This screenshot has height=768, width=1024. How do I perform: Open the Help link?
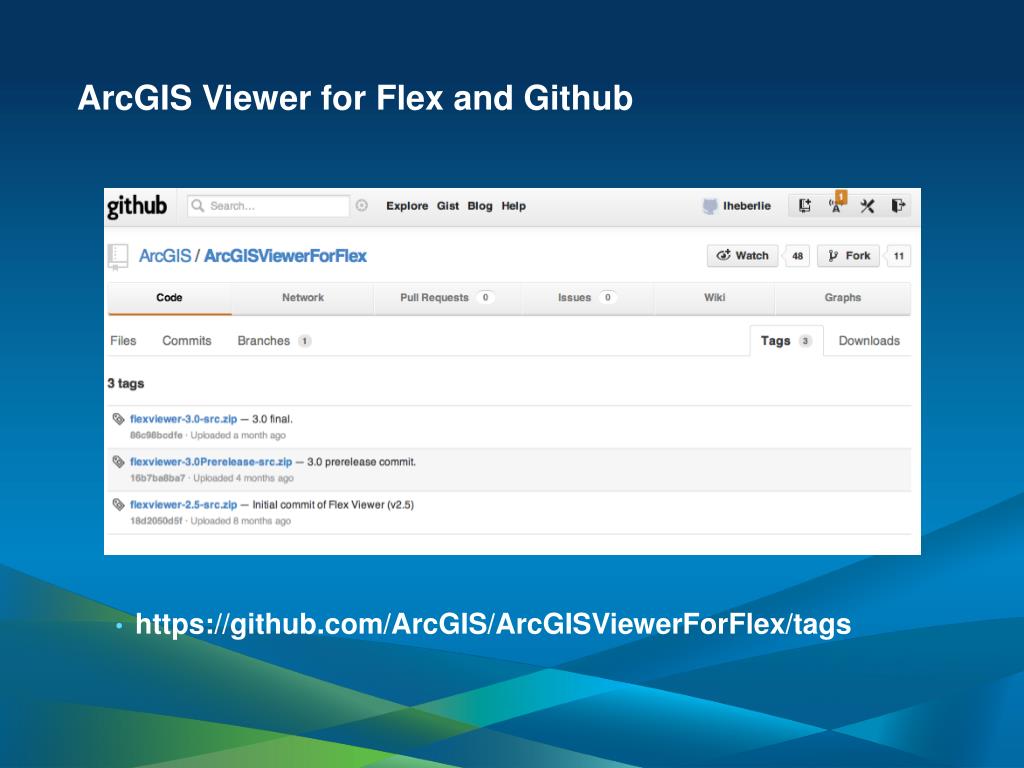513,206
